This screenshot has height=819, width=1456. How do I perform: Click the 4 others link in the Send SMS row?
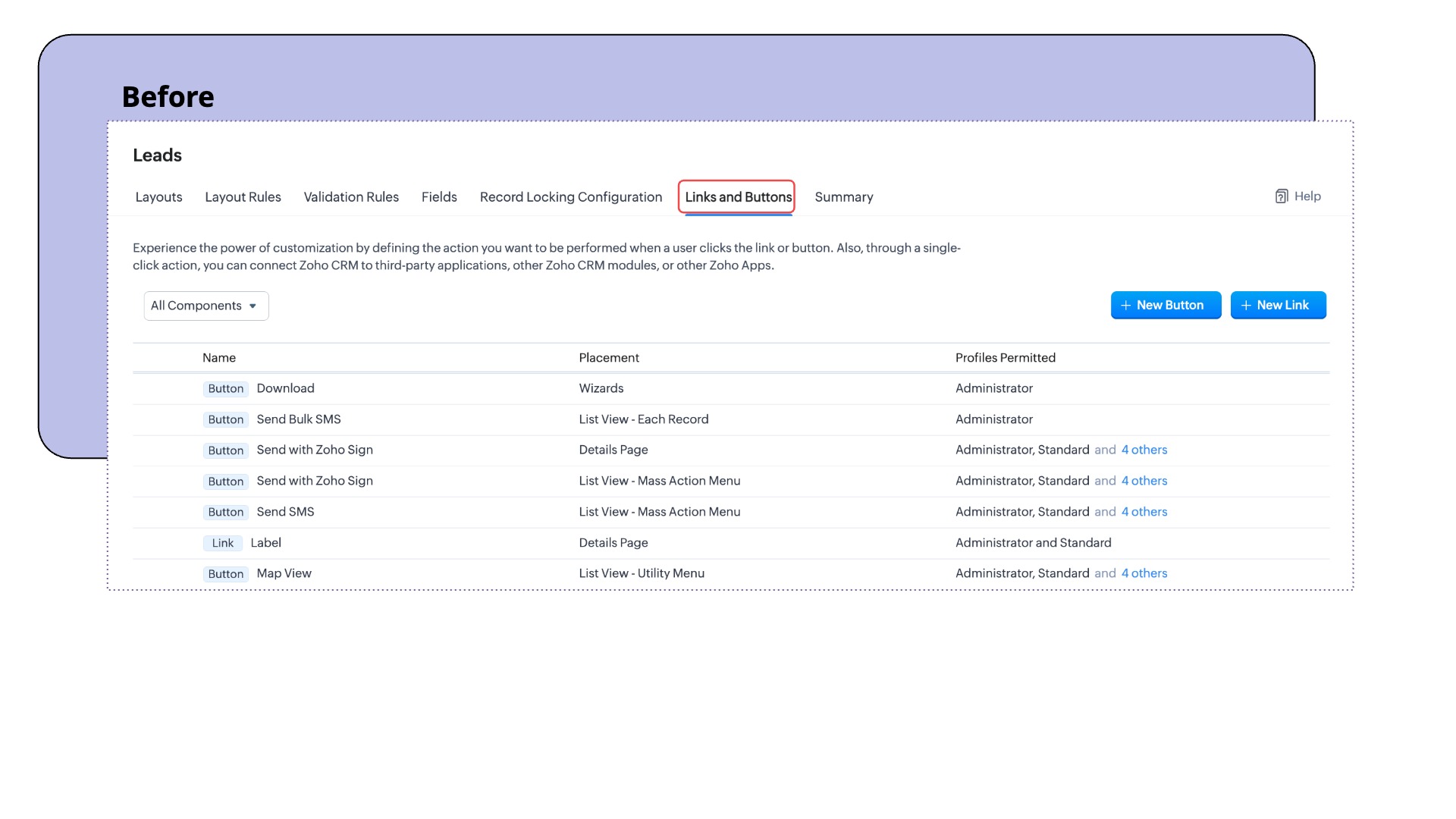pyautogui.click(x=1144, y=512)
